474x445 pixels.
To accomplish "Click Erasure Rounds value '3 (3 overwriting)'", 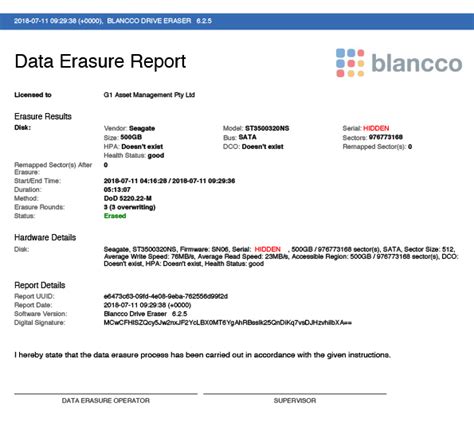I will click(130, 207).
